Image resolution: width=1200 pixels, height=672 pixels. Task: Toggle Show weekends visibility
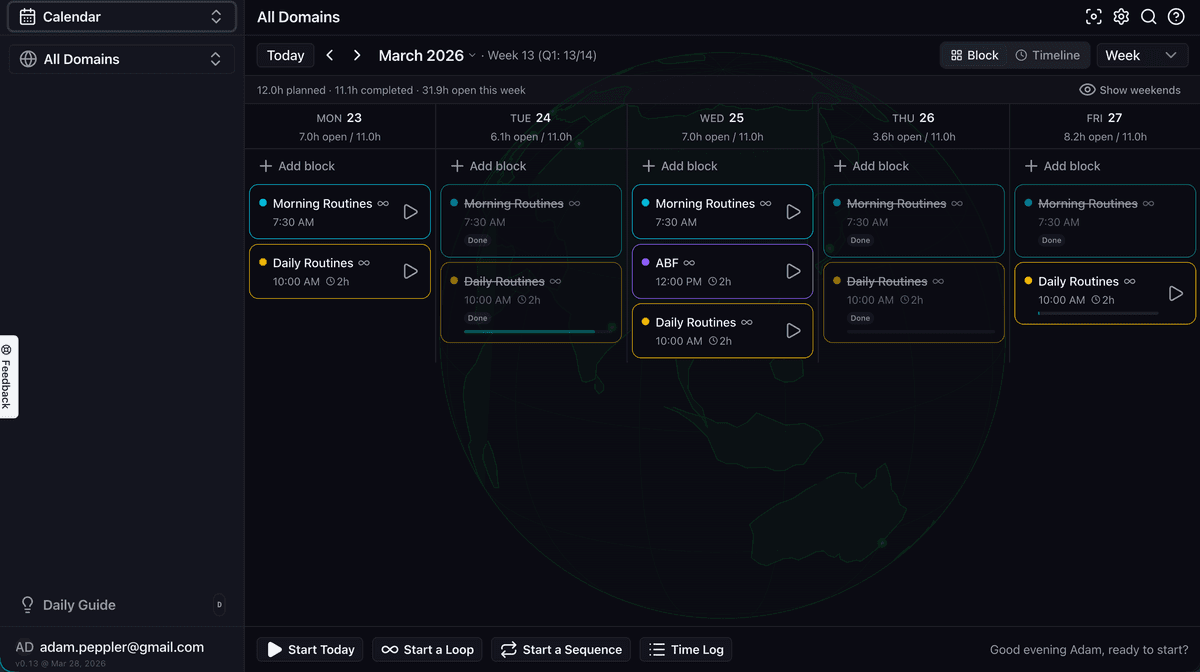coord(1130,90)
